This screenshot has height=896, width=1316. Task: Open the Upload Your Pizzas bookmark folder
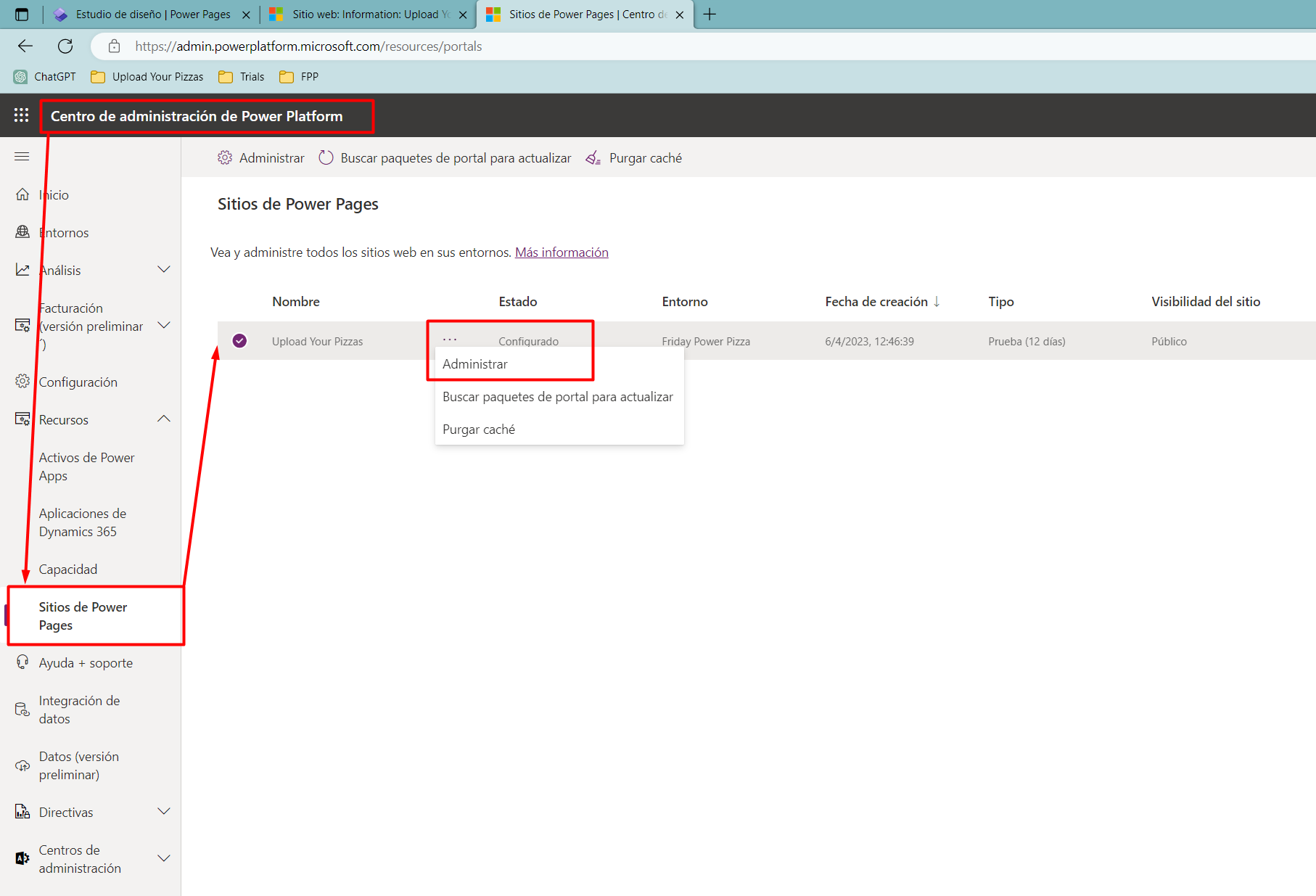[x=147, y=77]
